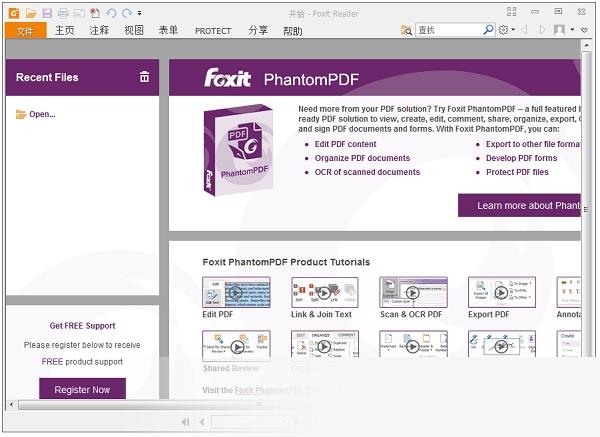Click the Learn more about PhantomPDF button
The height and width of the screenshot is (437, 600).
pos(519,205)
